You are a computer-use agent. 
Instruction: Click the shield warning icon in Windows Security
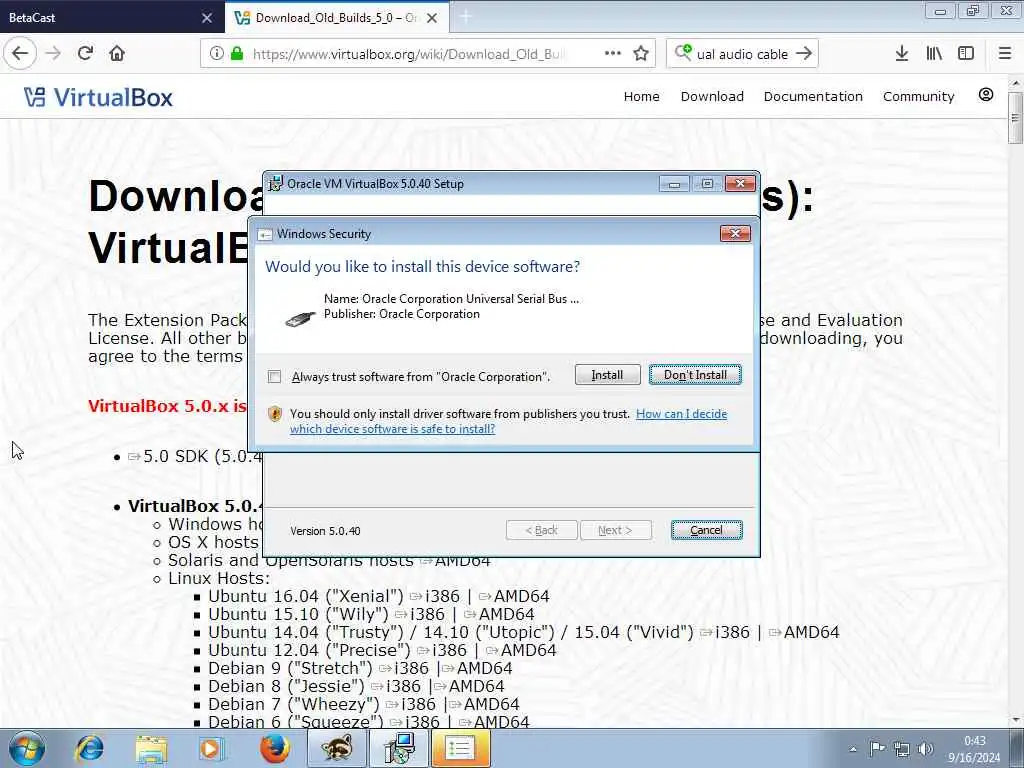pyautogui.click(x=275, y=414)
